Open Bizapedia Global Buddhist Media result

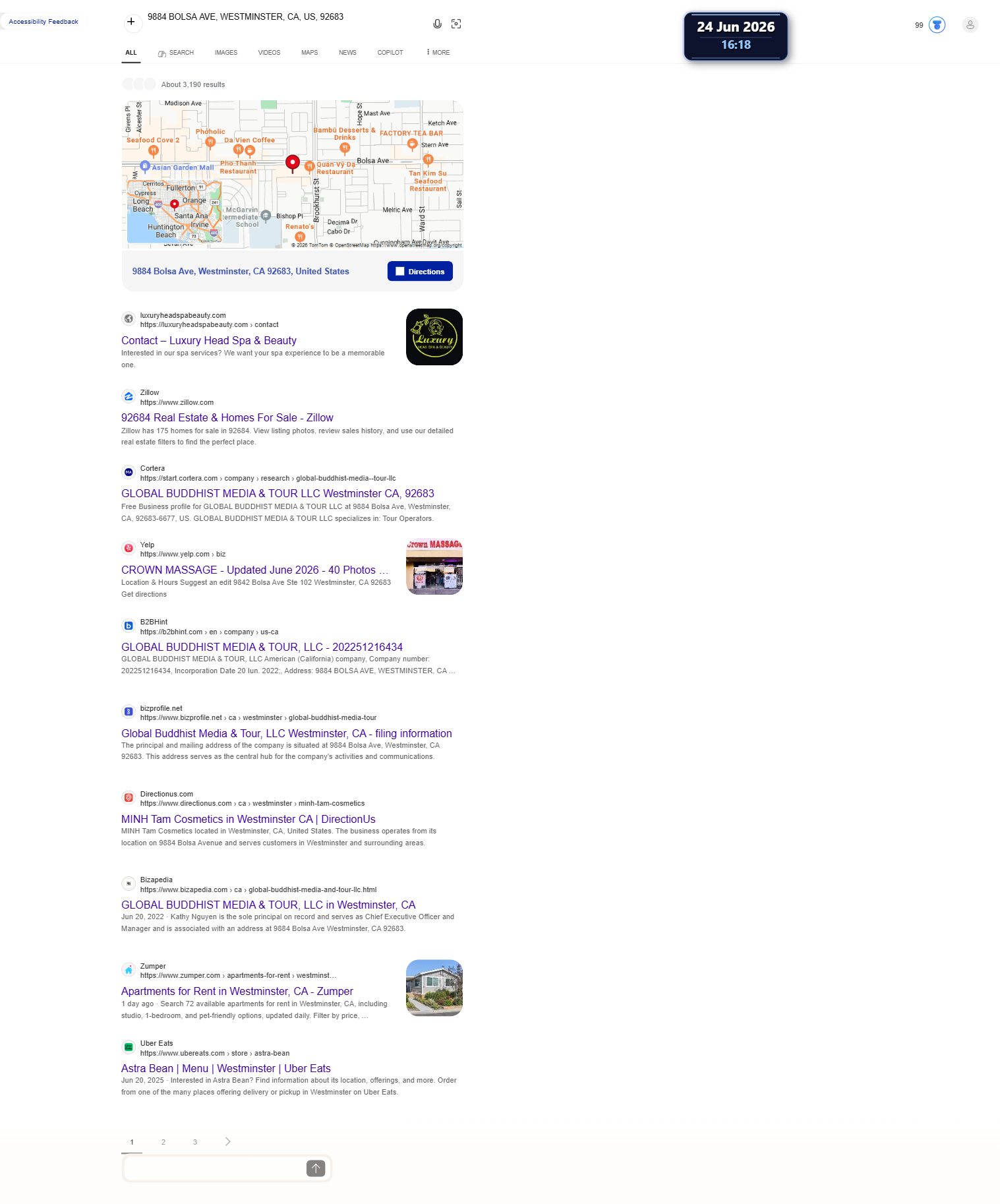coord(268,905)
